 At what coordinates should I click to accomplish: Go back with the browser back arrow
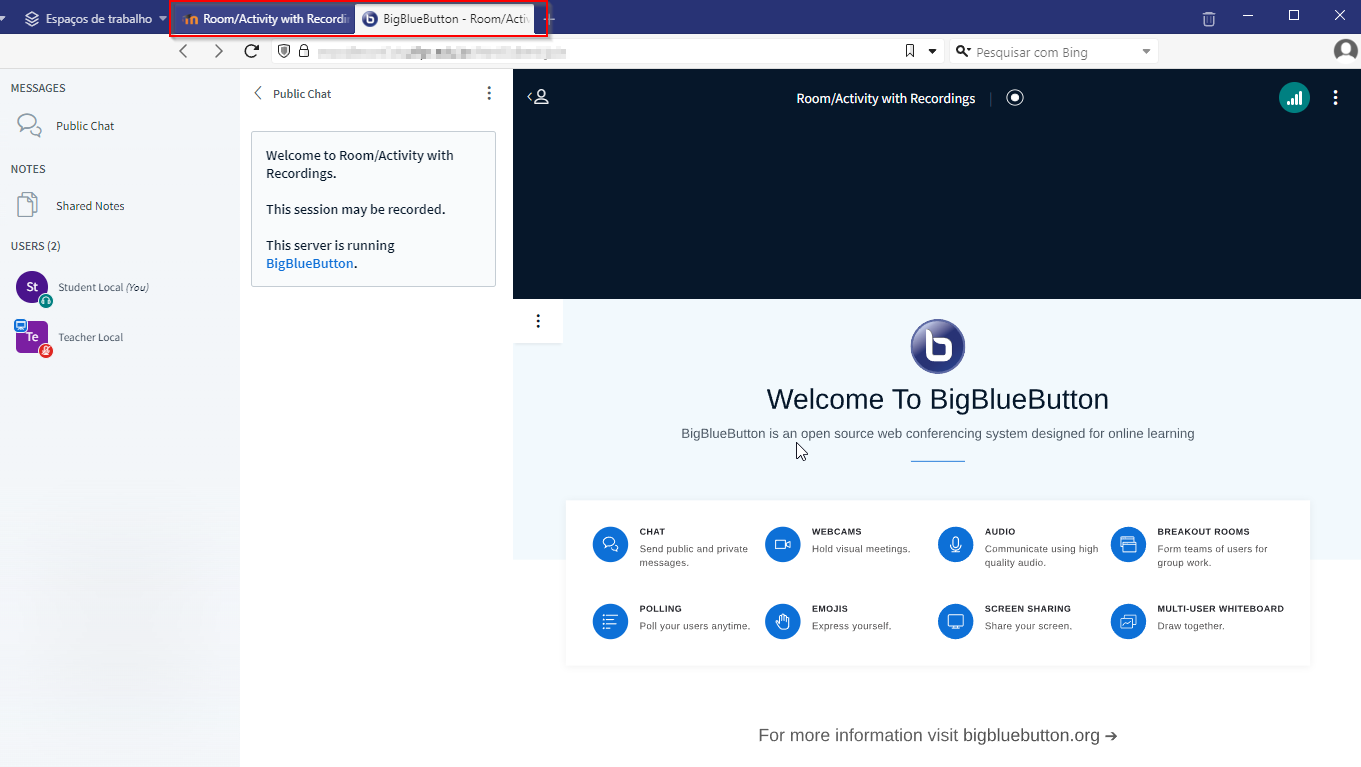pos(183,51)
